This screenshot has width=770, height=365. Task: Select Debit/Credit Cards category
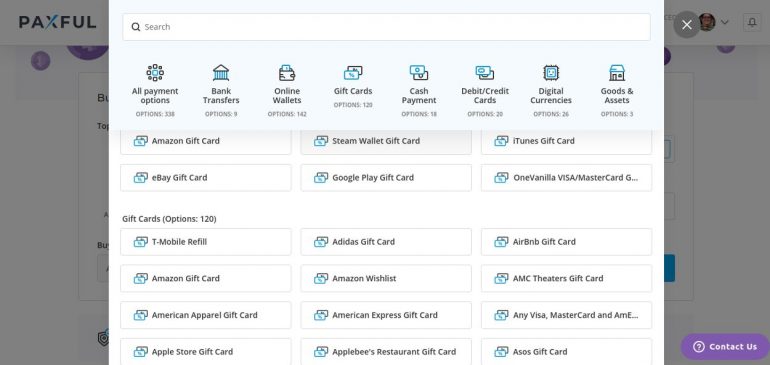click(485, 91)
